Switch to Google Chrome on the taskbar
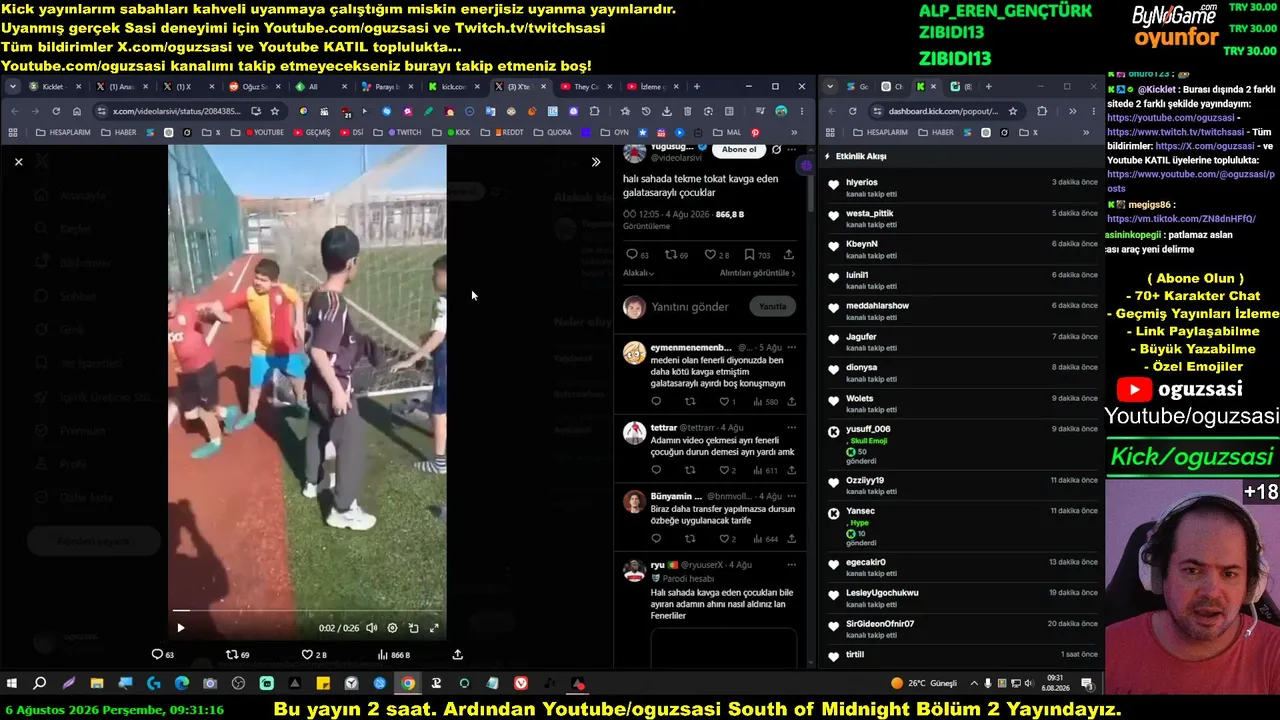 pos(408,684)
